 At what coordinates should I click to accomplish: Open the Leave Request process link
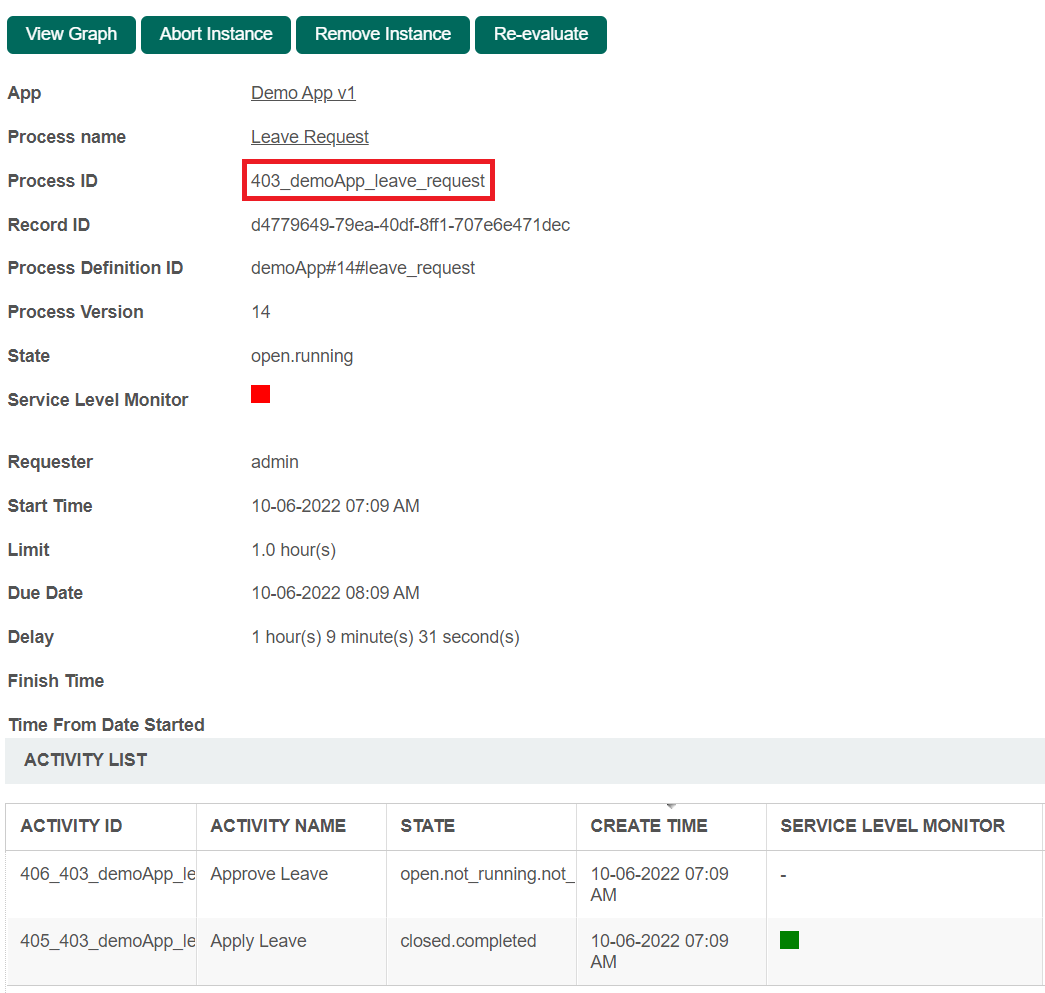(309, 137)
